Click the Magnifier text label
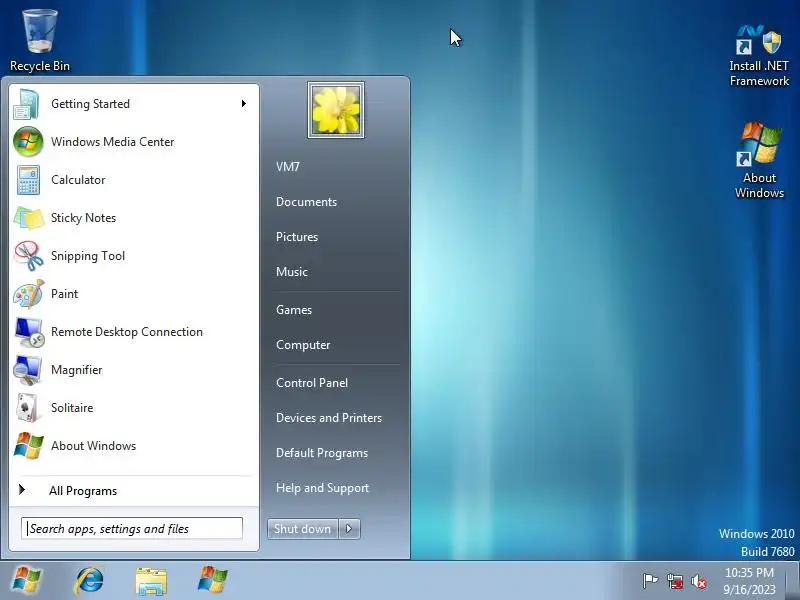The width and height of the screenshot is (800, 600). [x=77, y=370]
